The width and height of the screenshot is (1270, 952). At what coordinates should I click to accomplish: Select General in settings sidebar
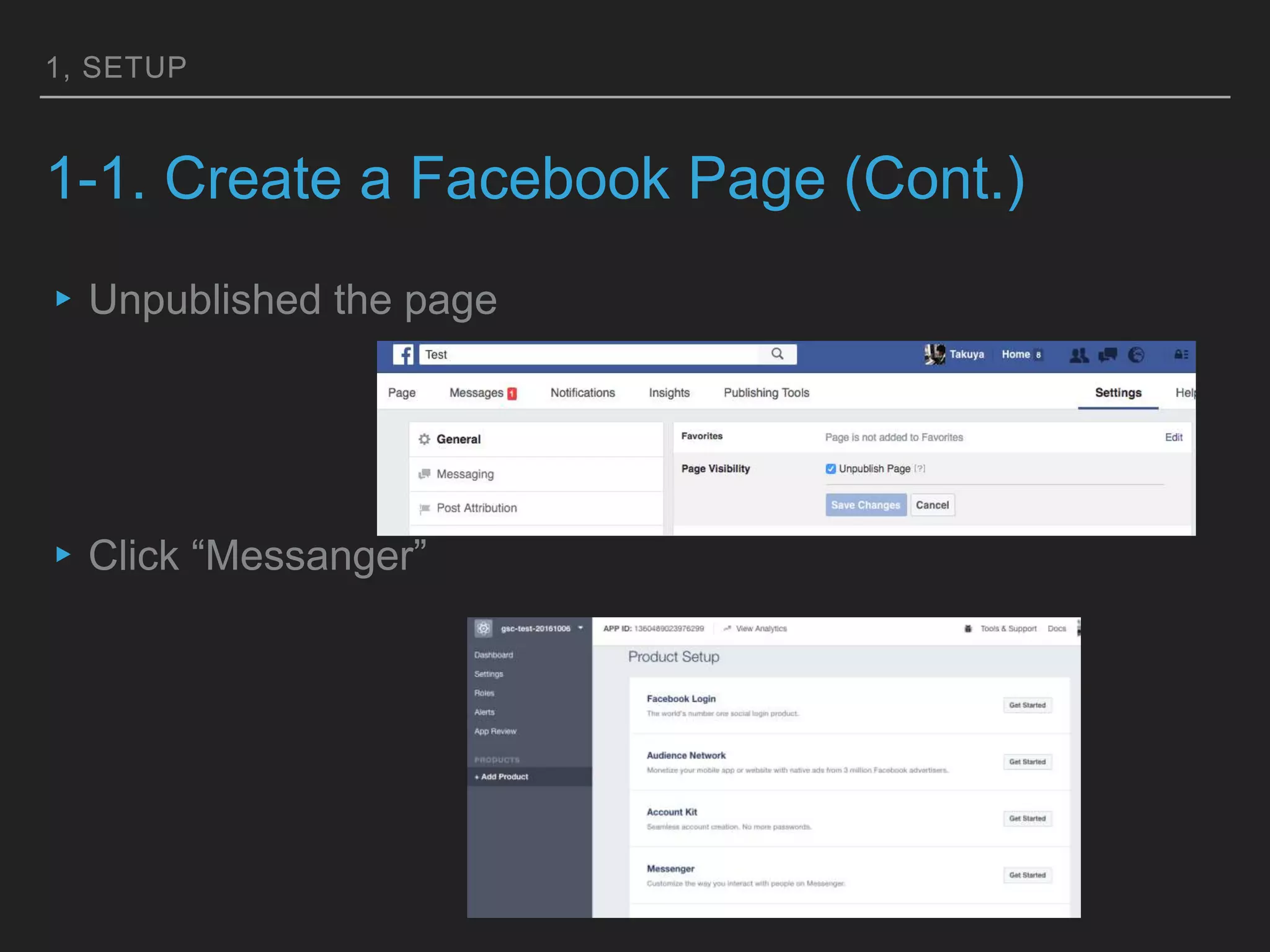tap(536, 439)
